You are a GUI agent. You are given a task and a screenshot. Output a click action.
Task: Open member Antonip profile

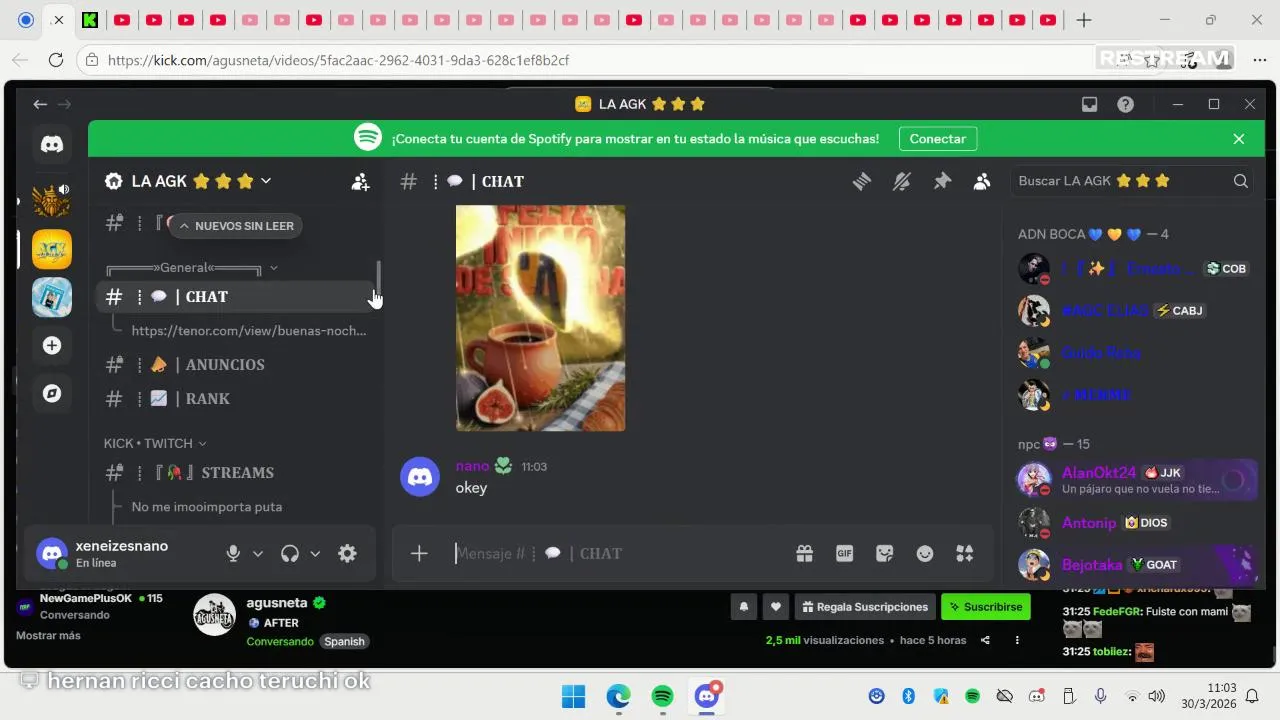tap(1134, 522)
